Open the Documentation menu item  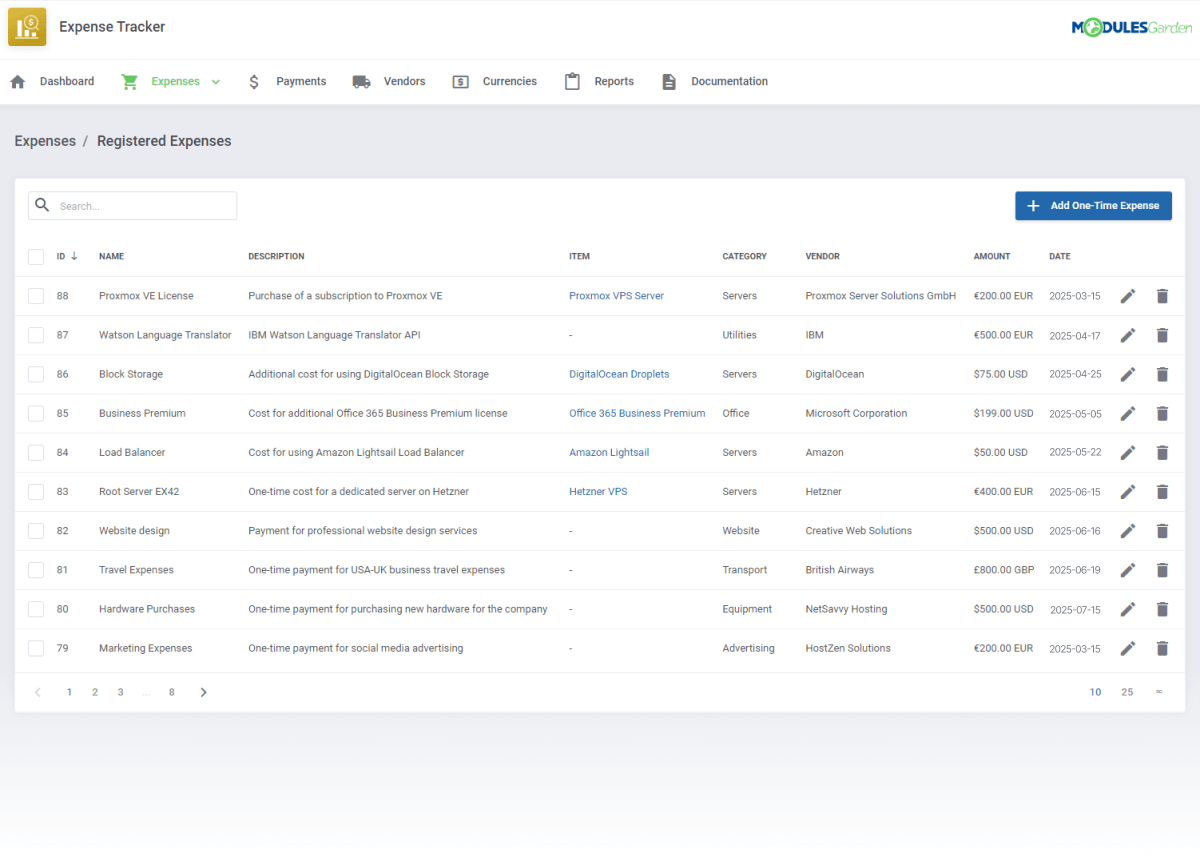[714, 82]
